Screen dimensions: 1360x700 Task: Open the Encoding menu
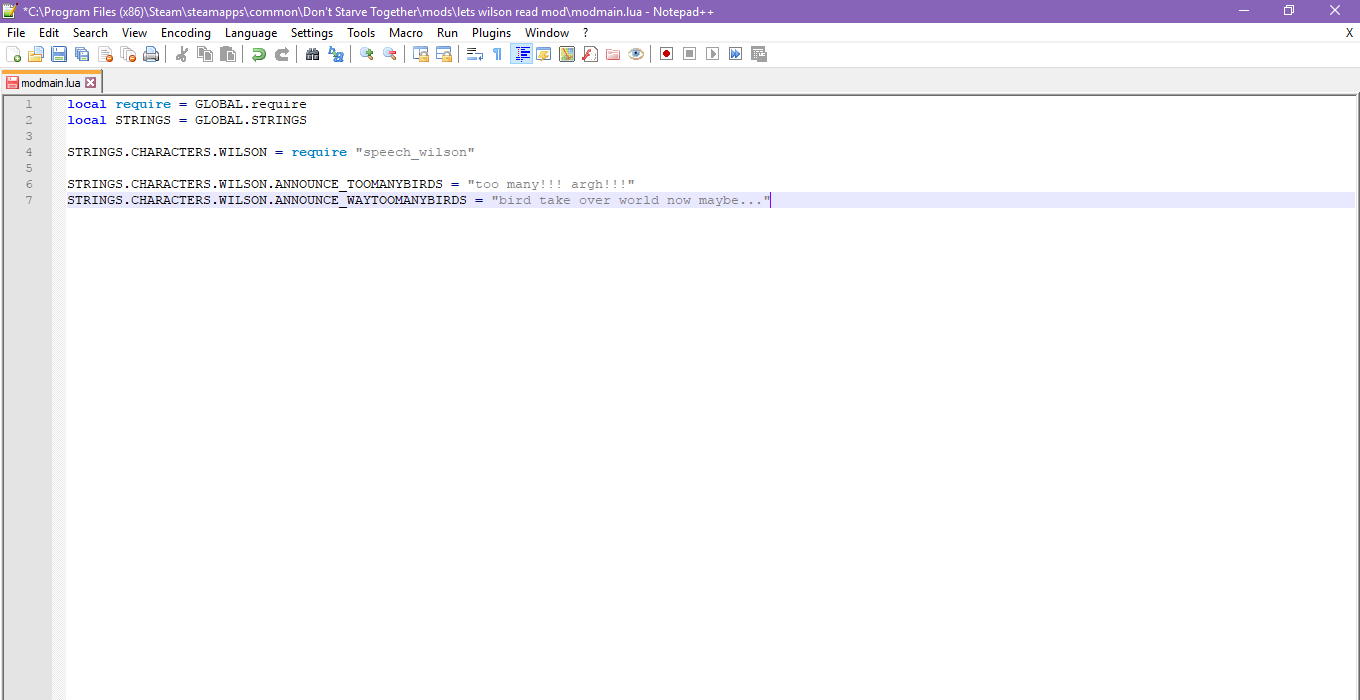[x=185, y=33]
